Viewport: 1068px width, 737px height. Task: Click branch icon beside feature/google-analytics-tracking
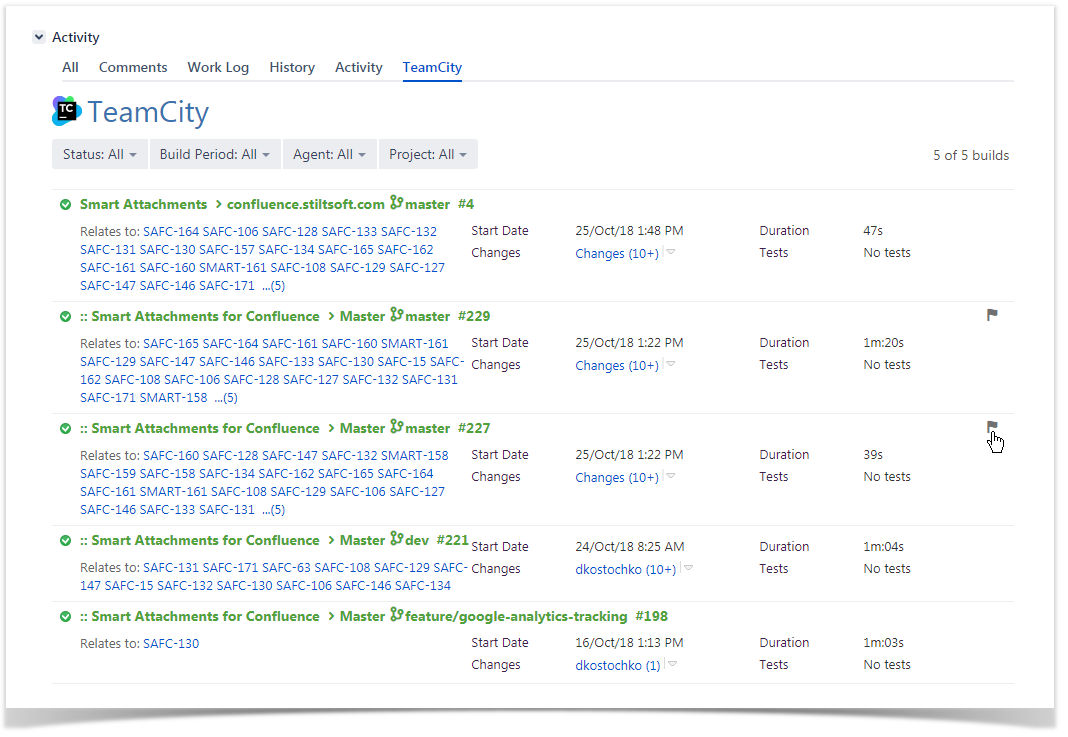tap(396, 616)
